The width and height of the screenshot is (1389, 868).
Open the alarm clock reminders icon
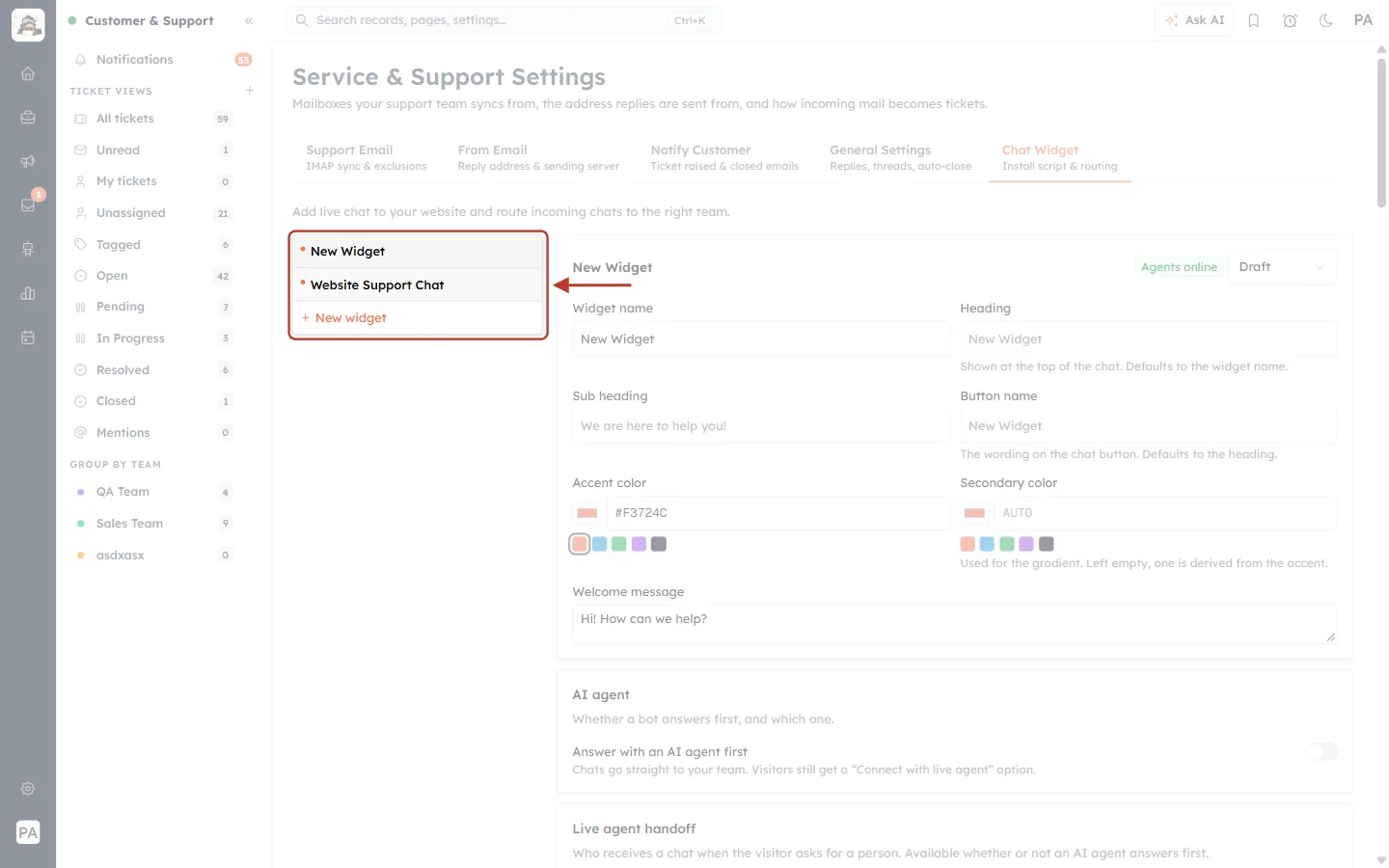[1290, 20]
